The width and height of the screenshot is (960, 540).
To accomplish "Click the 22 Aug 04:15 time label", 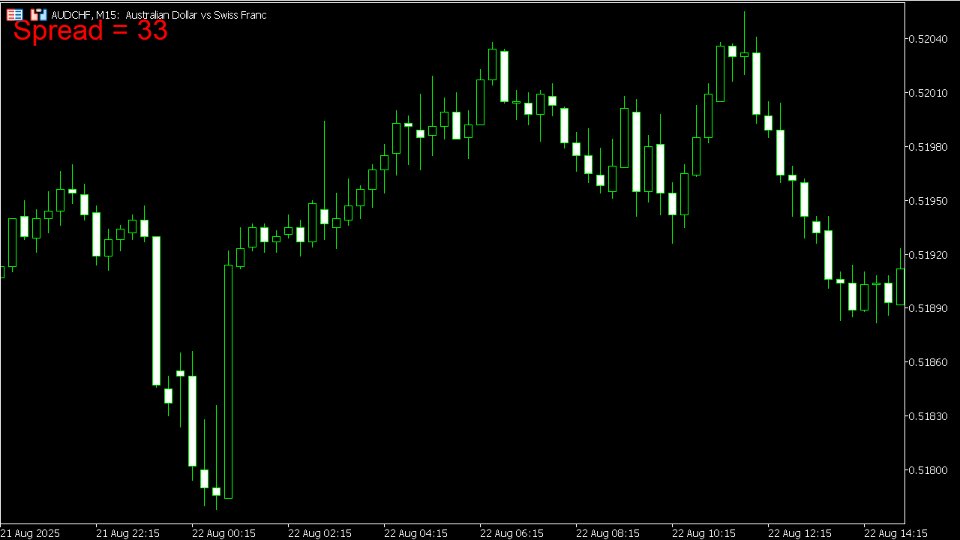I will [416, 533].
